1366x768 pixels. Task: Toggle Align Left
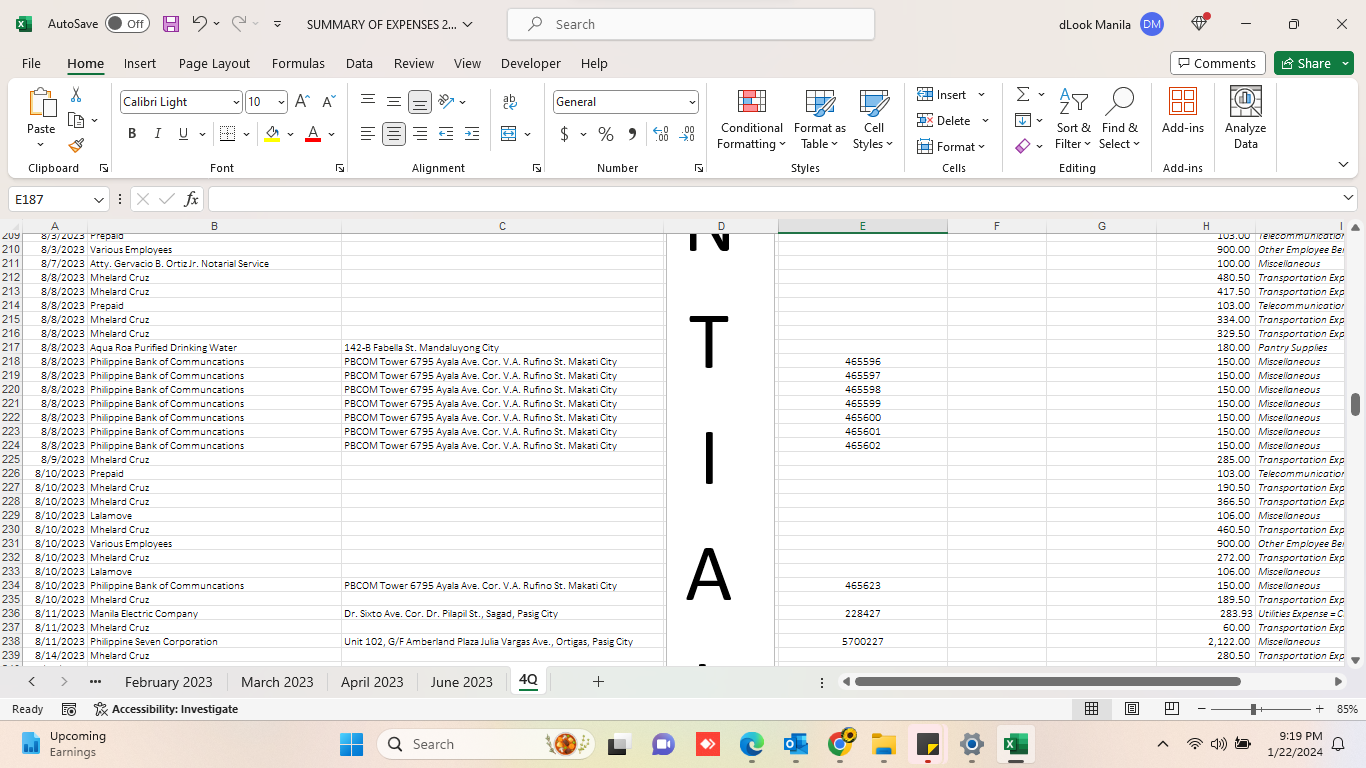(368, 134)
